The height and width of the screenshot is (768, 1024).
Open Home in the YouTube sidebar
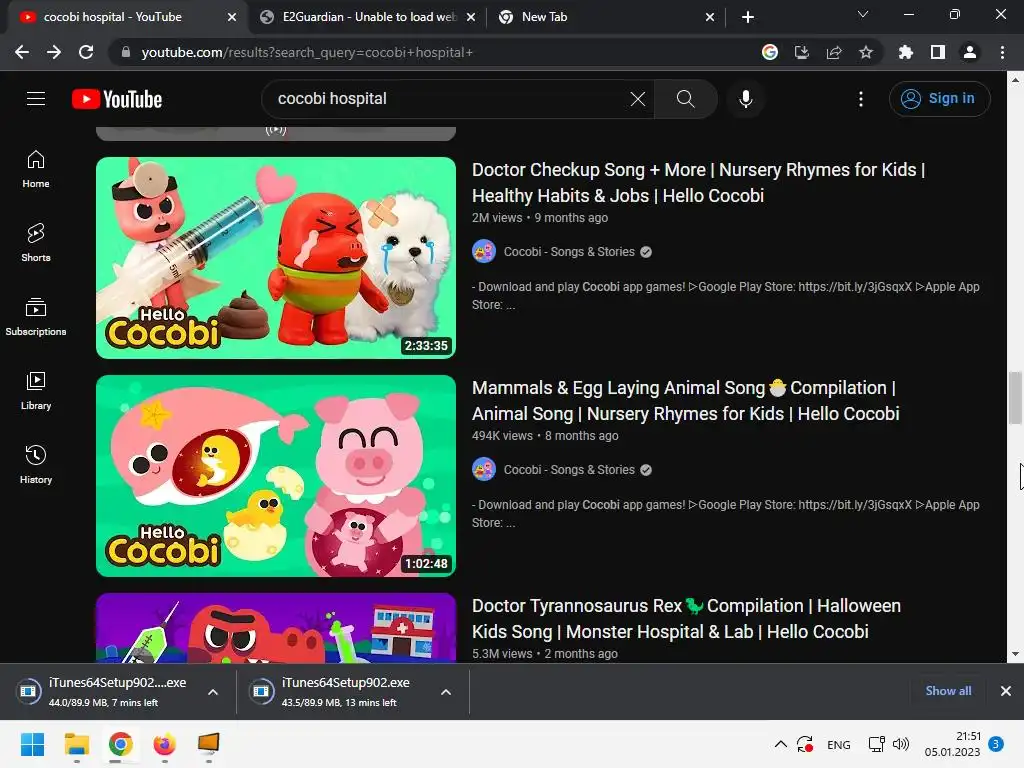36,169
